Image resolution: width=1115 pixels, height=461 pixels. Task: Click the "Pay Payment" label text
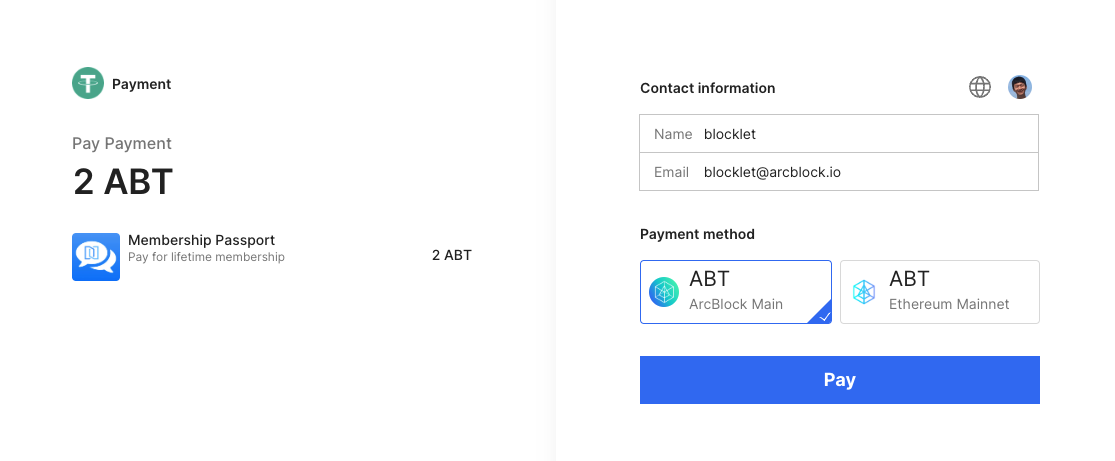point(122,143)
